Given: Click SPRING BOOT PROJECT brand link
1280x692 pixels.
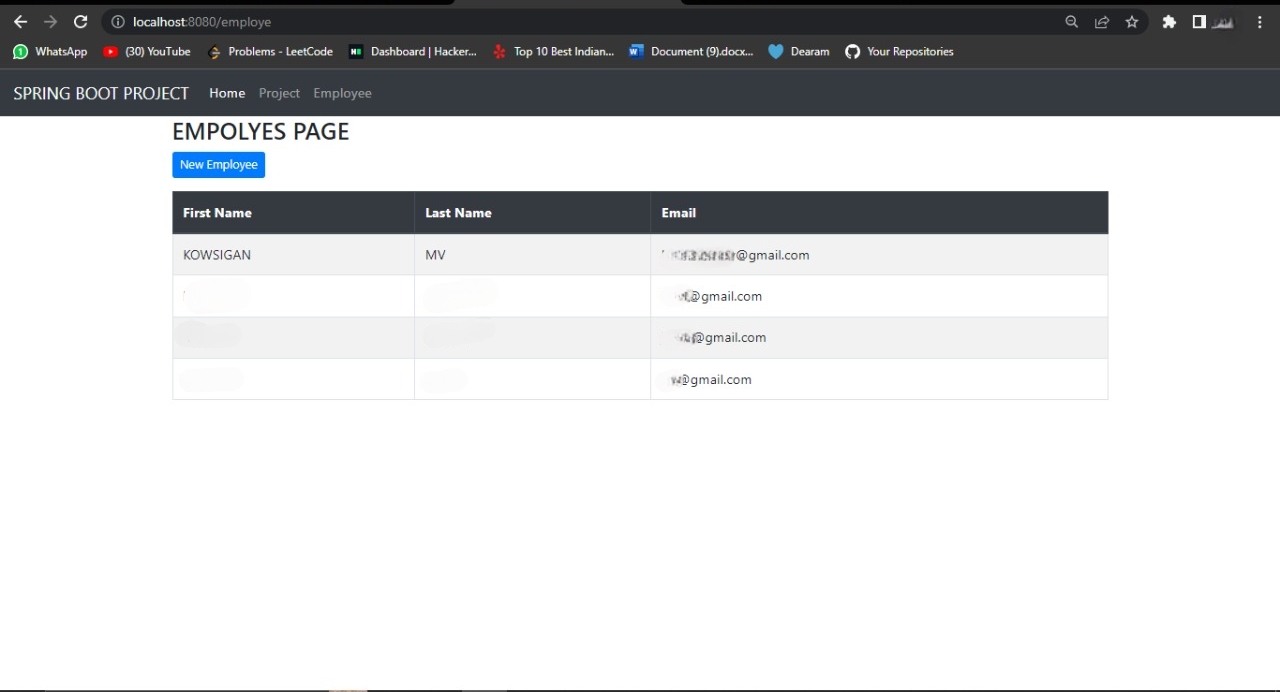Looking at the screenshot, I should [x=100, y=93].
